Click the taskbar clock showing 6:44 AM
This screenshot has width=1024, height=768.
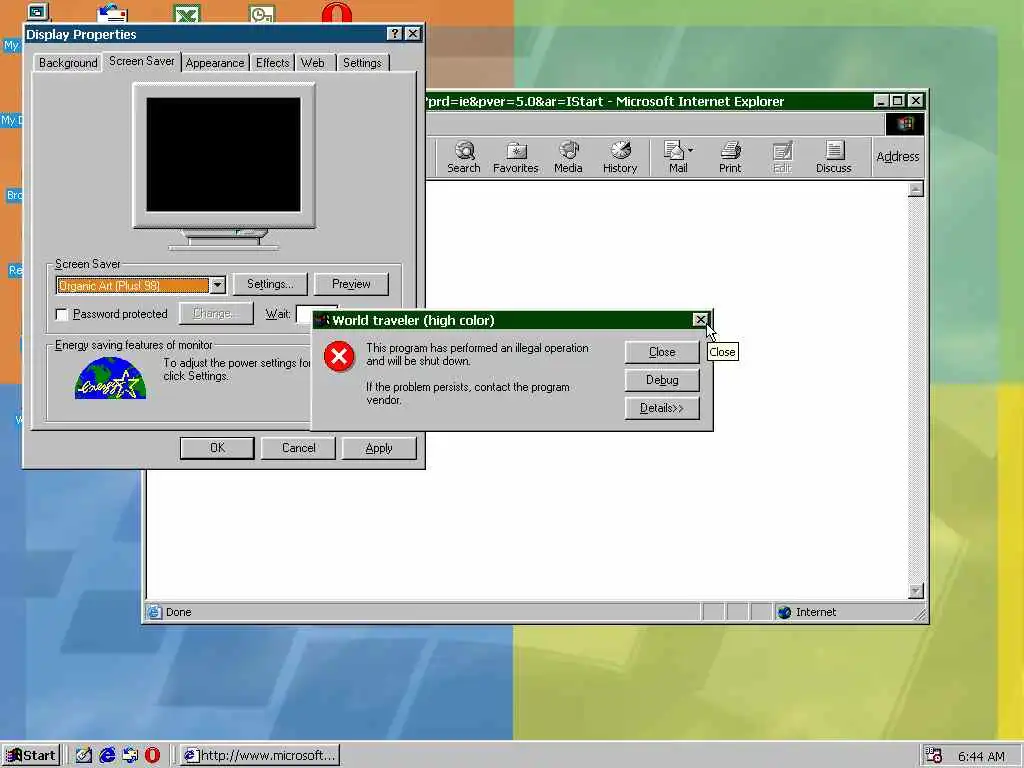click(x=982, y=756)
